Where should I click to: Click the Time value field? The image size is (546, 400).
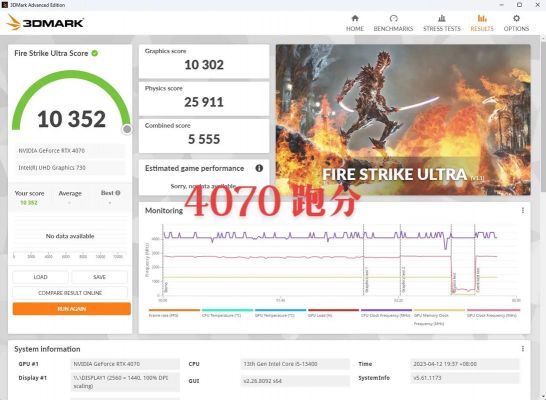pos(465,364)
